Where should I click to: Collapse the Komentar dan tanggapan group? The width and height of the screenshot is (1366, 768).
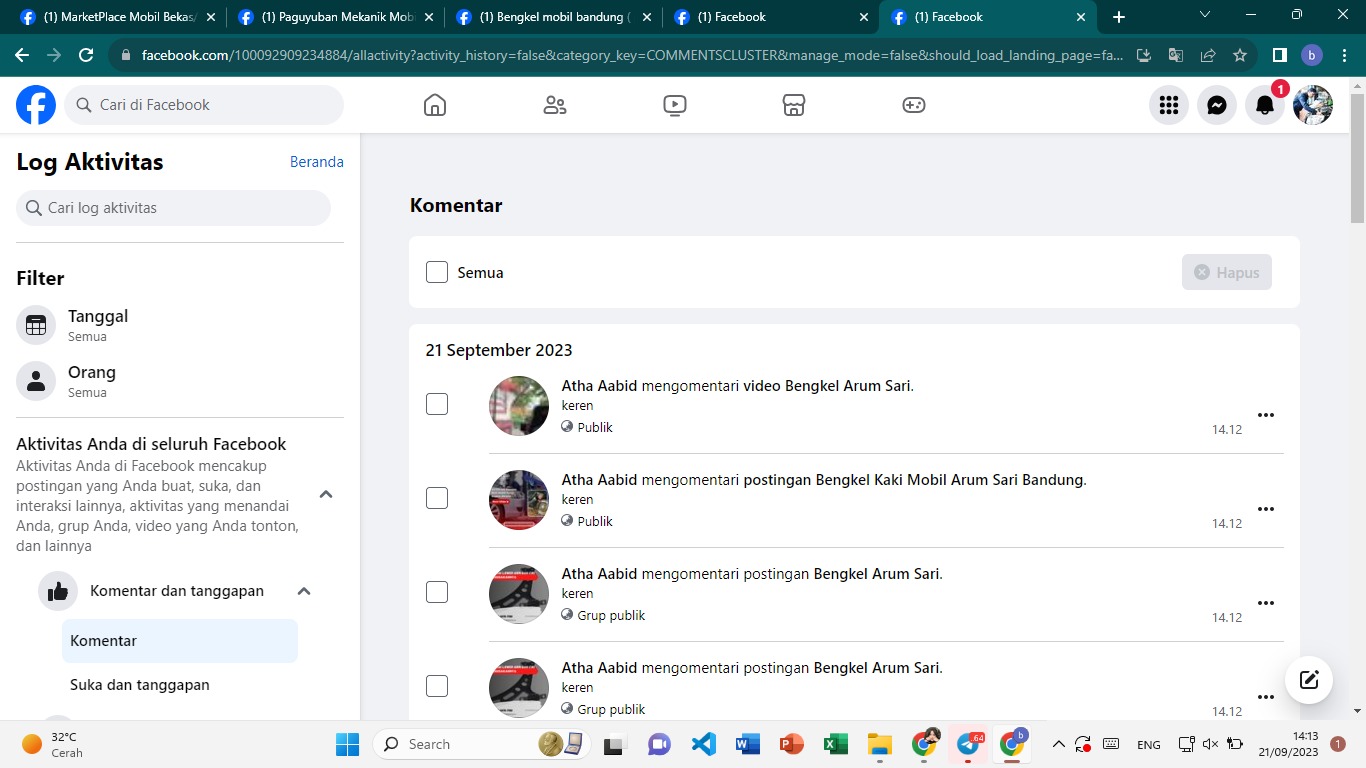click(x=304, y=591)
